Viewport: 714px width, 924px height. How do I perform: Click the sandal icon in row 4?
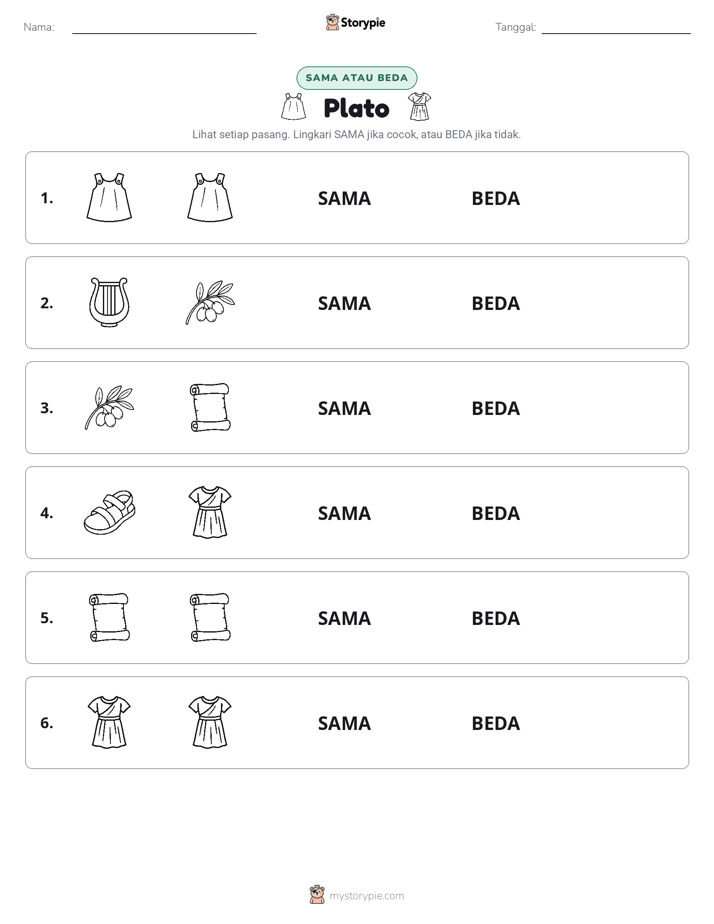click(x=109, y=513)
